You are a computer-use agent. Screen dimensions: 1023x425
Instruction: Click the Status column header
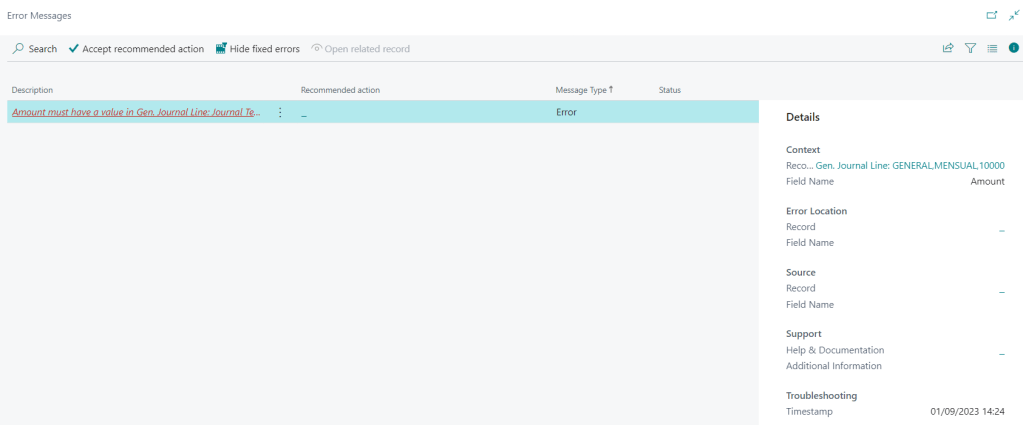click(669, 90)
